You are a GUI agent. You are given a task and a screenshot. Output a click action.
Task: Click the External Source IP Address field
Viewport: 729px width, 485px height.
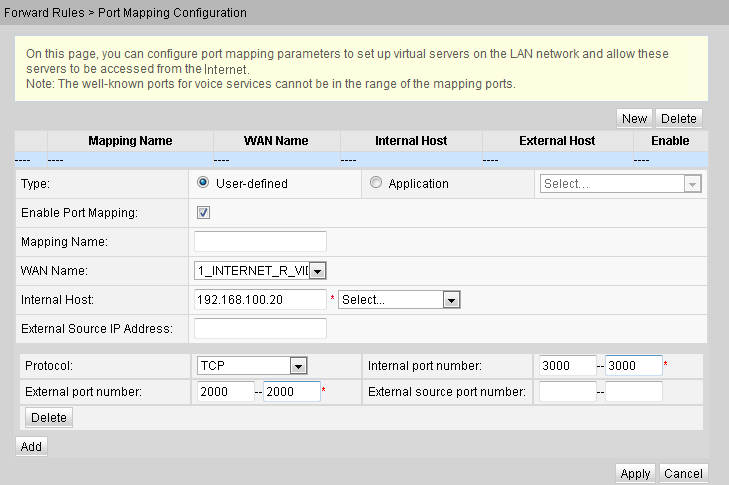pyautogui.click(x=260, y=329)
